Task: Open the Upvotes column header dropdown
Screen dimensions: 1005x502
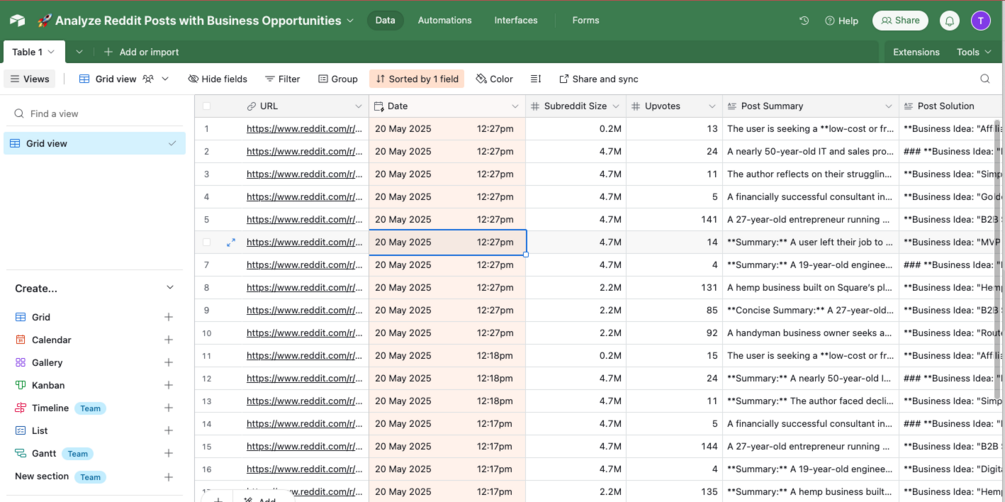Action: [712, 106]
